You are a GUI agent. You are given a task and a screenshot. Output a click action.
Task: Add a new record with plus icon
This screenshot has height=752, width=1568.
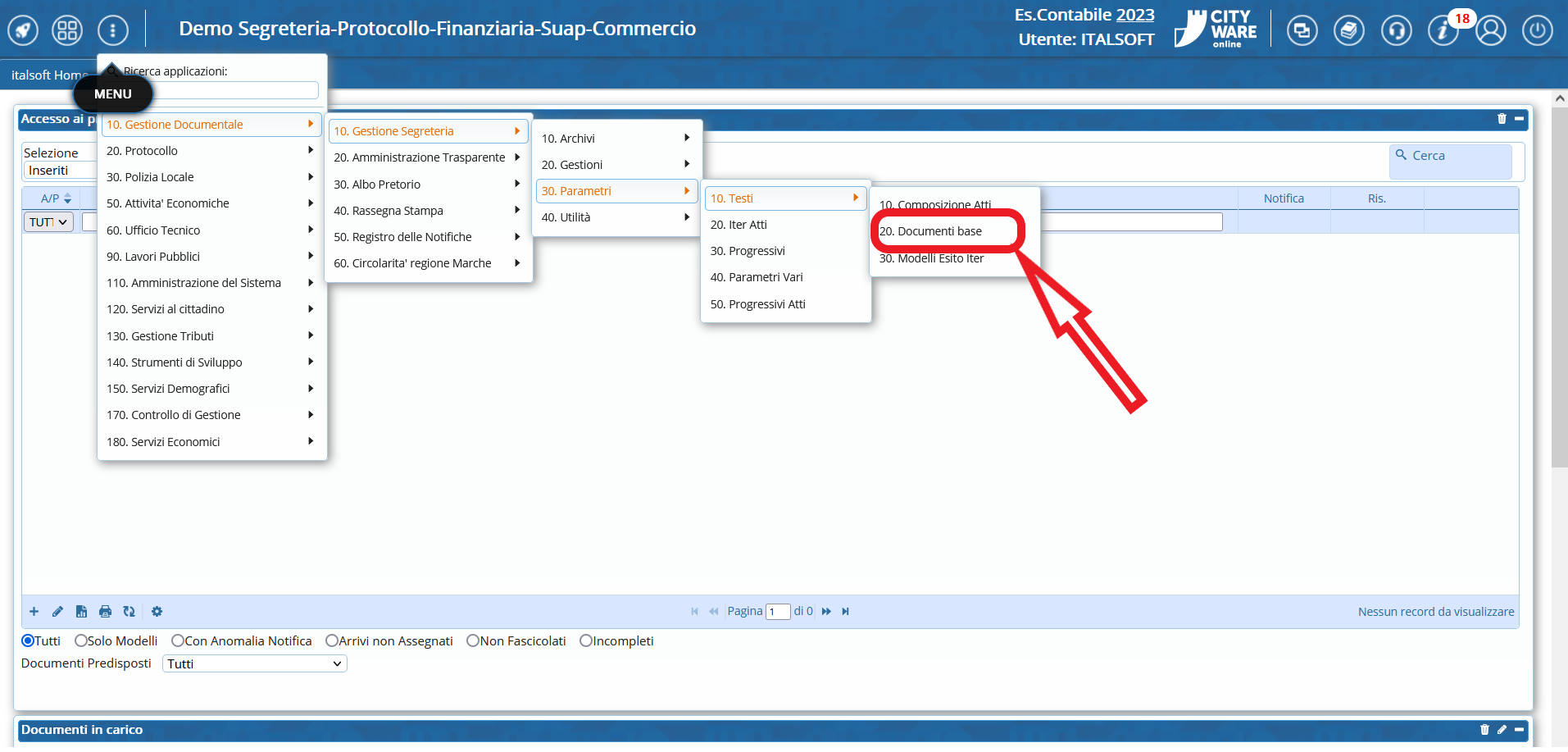tap(34, 612)
